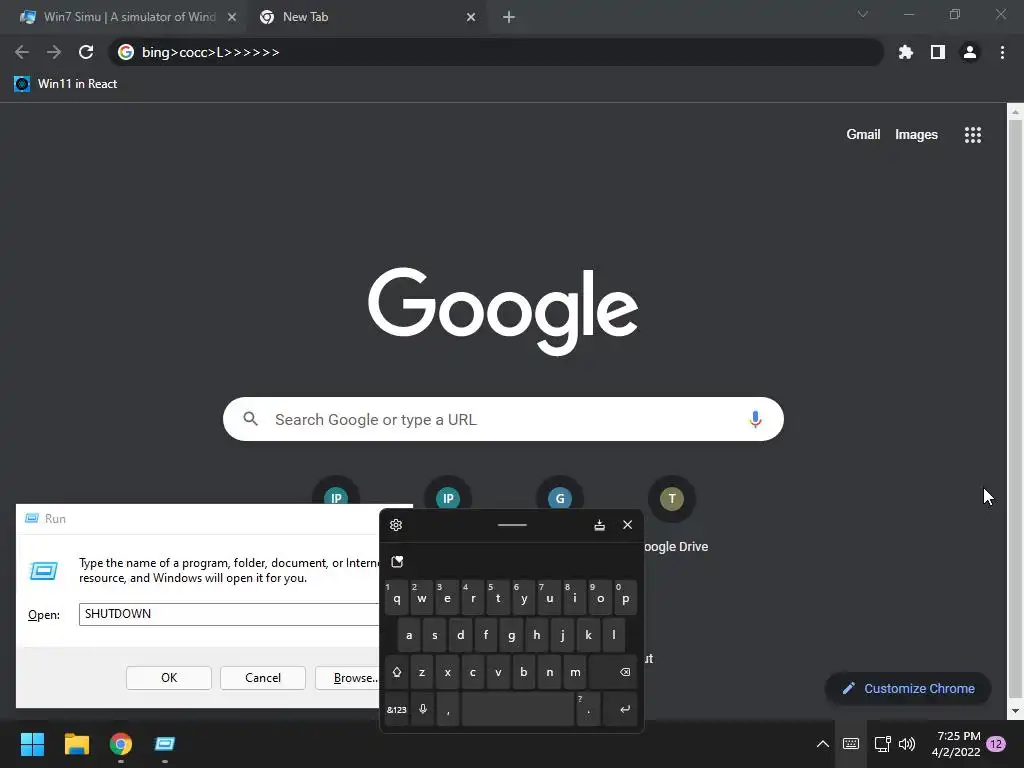Open the Windows Start button
Screen dimensions: 1024x768
pyautogui.click(x=32, y=744)
